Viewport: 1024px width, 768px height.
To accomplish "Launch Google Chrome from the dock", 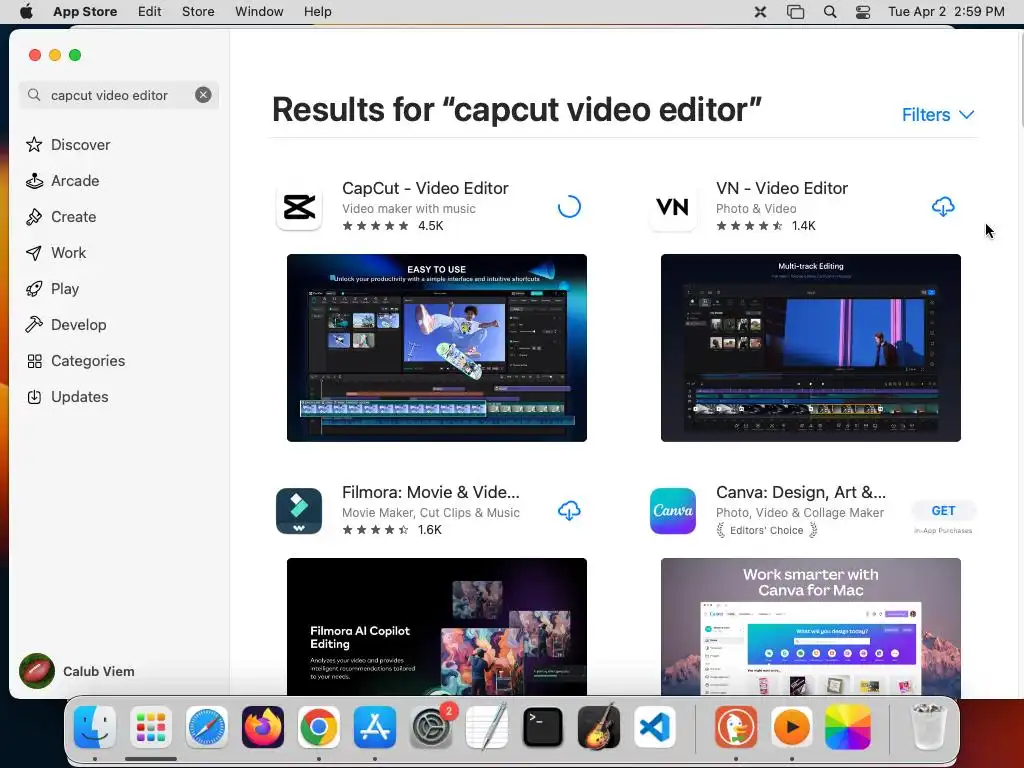I will (319, 727).
